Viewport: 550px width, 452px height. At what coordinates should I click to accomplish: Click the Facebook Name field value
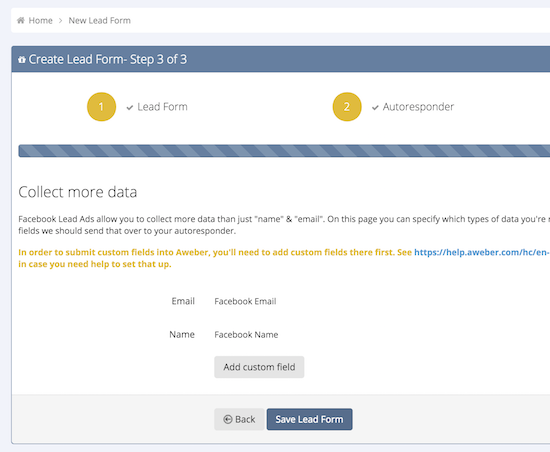pyautogui.click(x=246, y=335)
